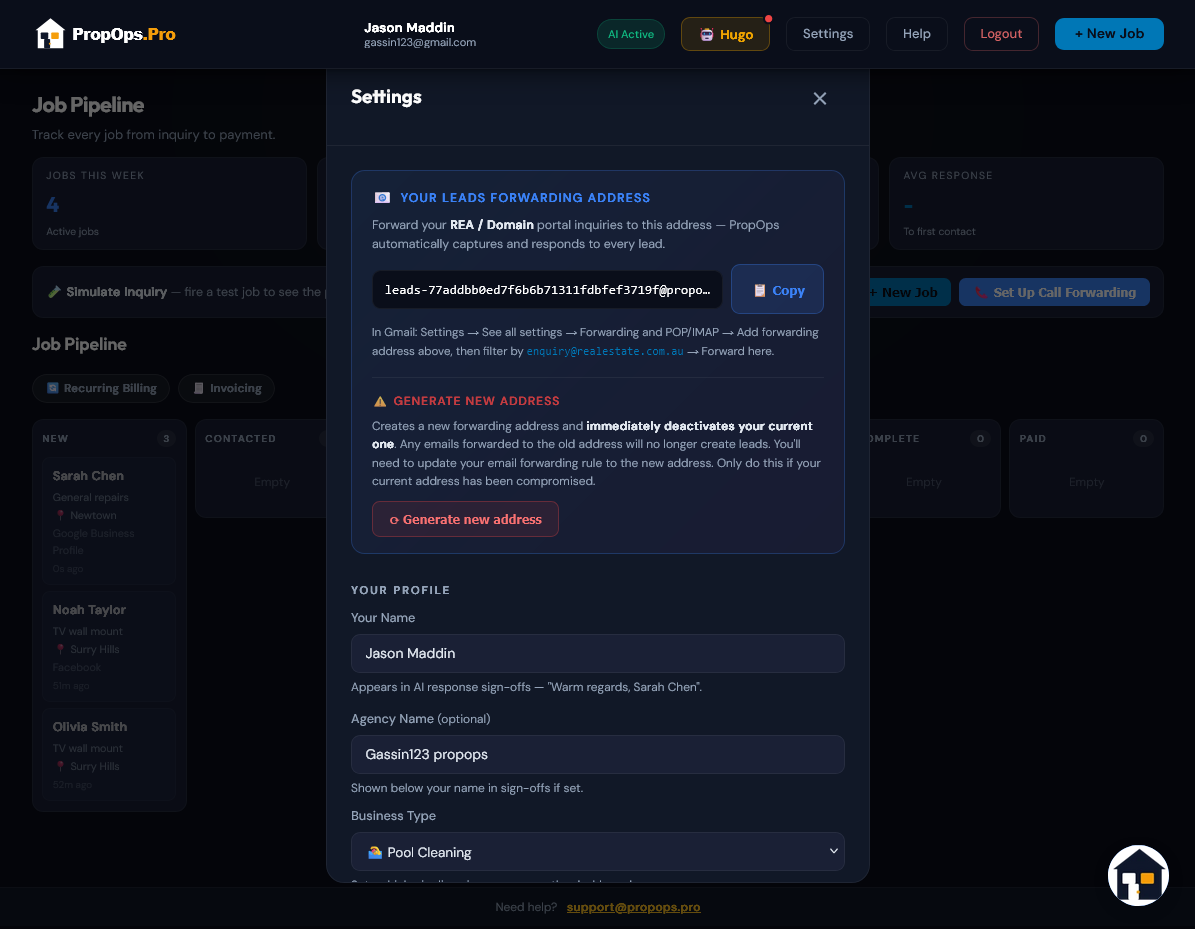Open the Noah Taylor job card

(109, 647)
